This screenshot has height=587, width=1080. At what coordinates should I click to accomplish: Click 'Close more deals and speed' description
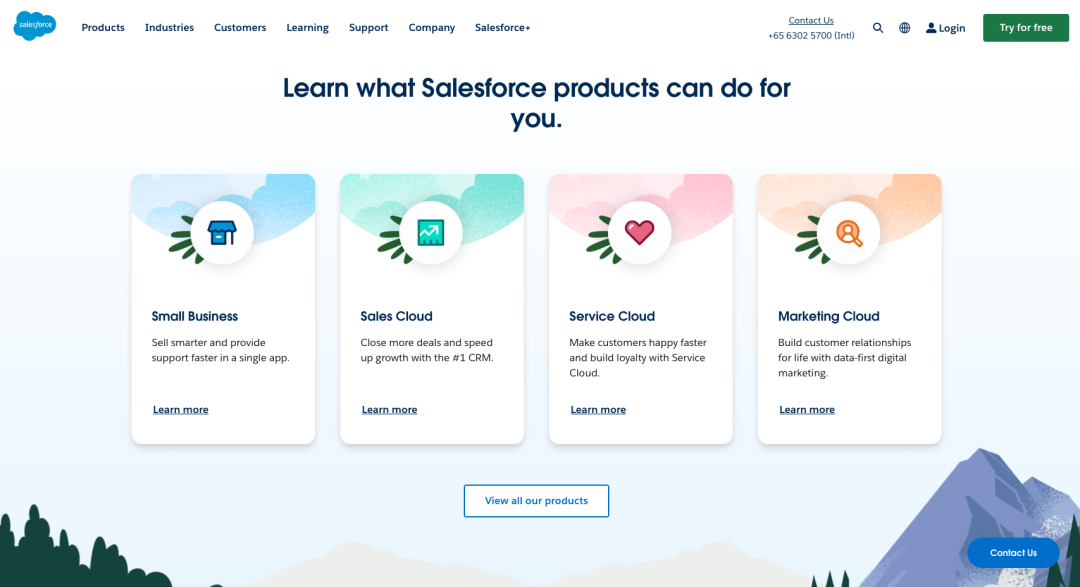(x=427, y=350)
